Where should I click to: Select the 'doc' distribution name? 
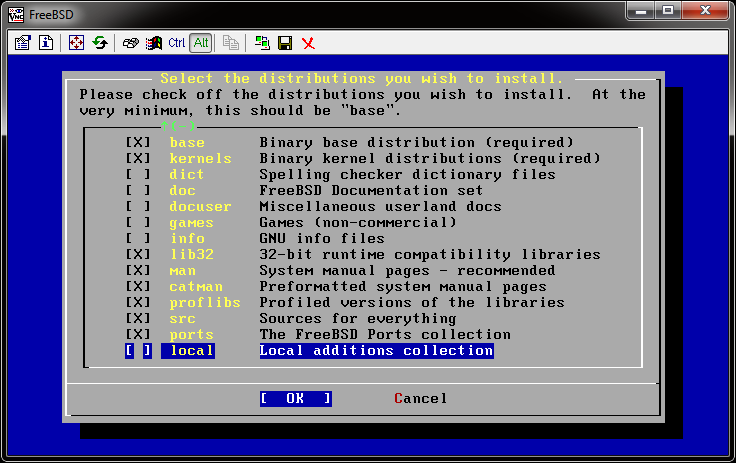coord(182,190)
